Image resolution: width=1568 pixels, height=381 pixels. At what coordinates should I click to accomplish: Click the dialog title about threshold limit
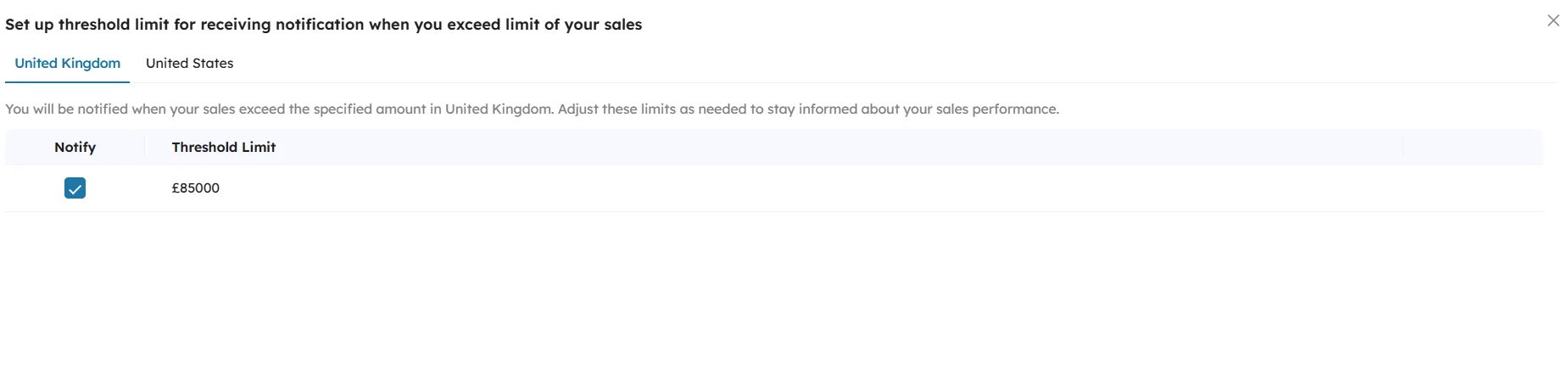[323, 25]
